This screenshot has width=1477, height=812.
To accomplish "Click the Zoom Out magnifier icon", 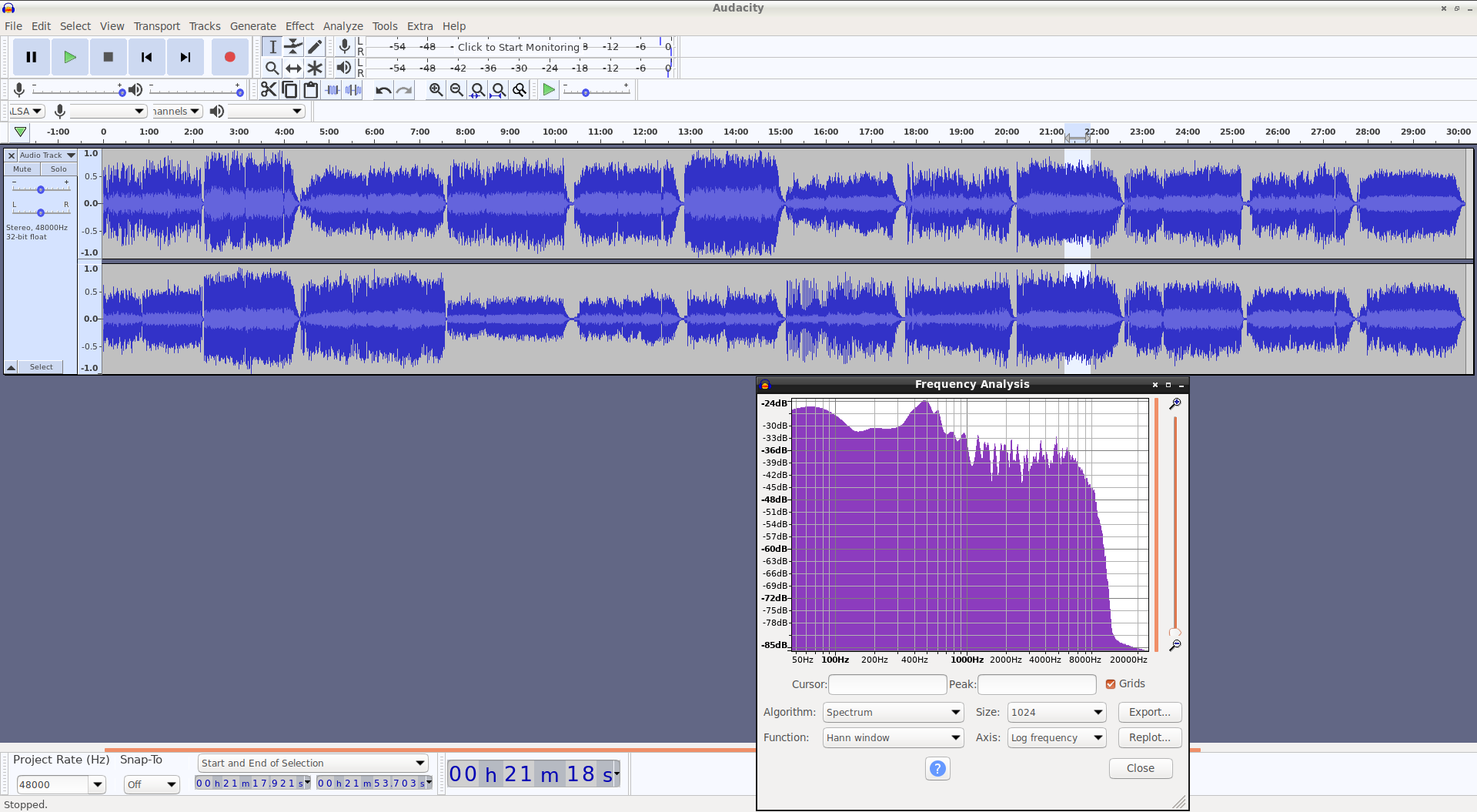I will (x=456, y=90).
